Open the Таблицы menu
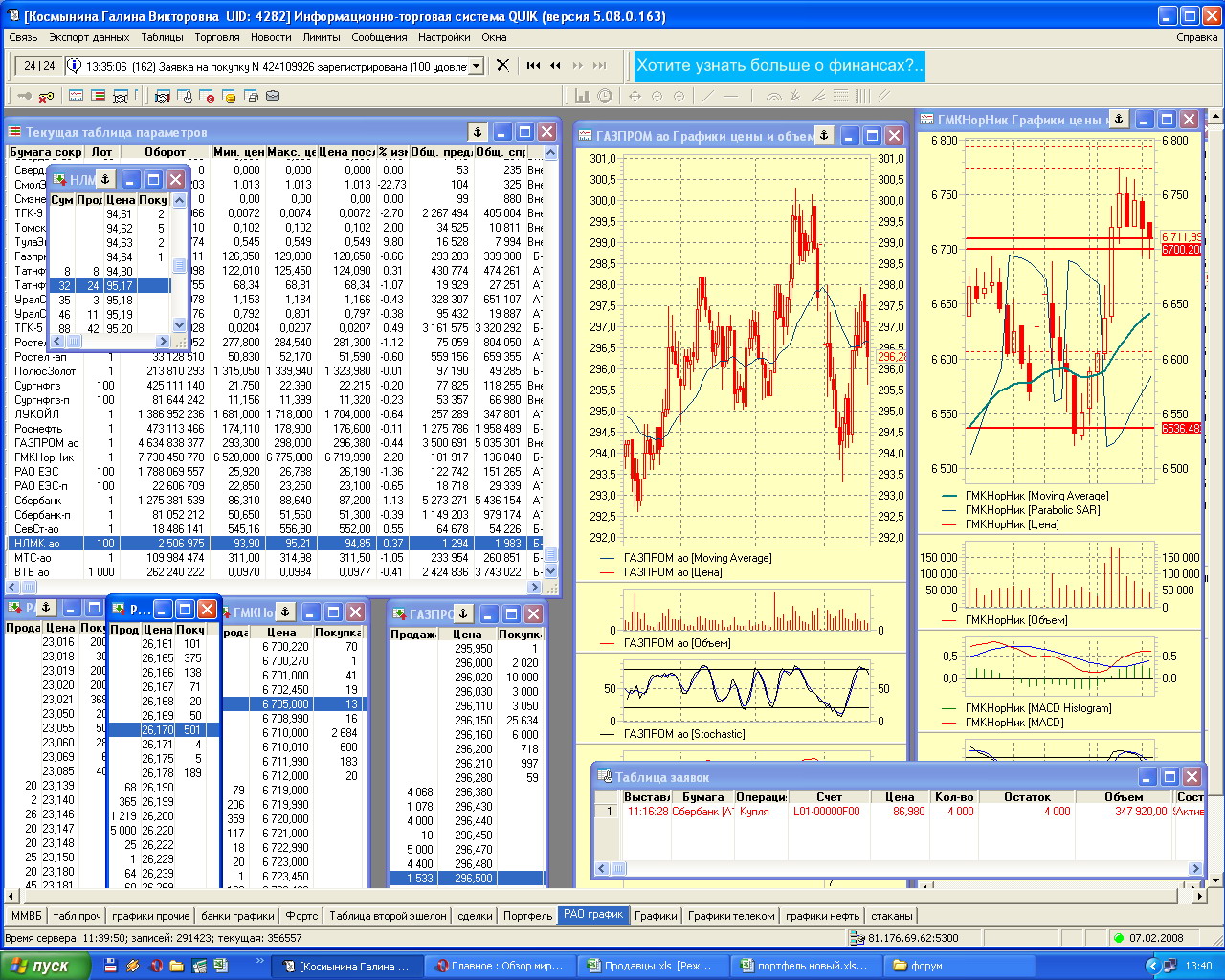The width and height of the screenshot is (1225, 980). (x=162, y=37)
